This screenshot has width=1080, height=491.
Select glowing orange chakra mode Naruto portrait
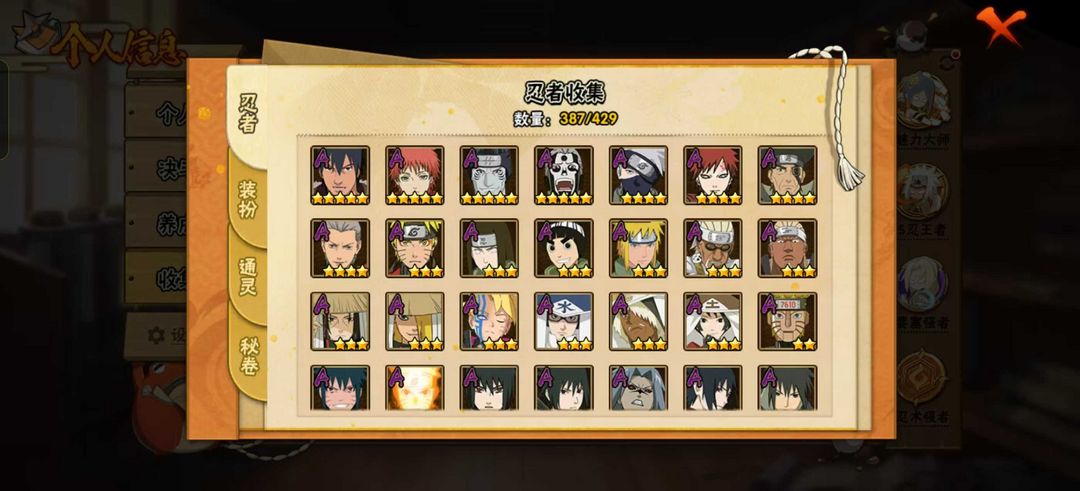tap(415, 388)
